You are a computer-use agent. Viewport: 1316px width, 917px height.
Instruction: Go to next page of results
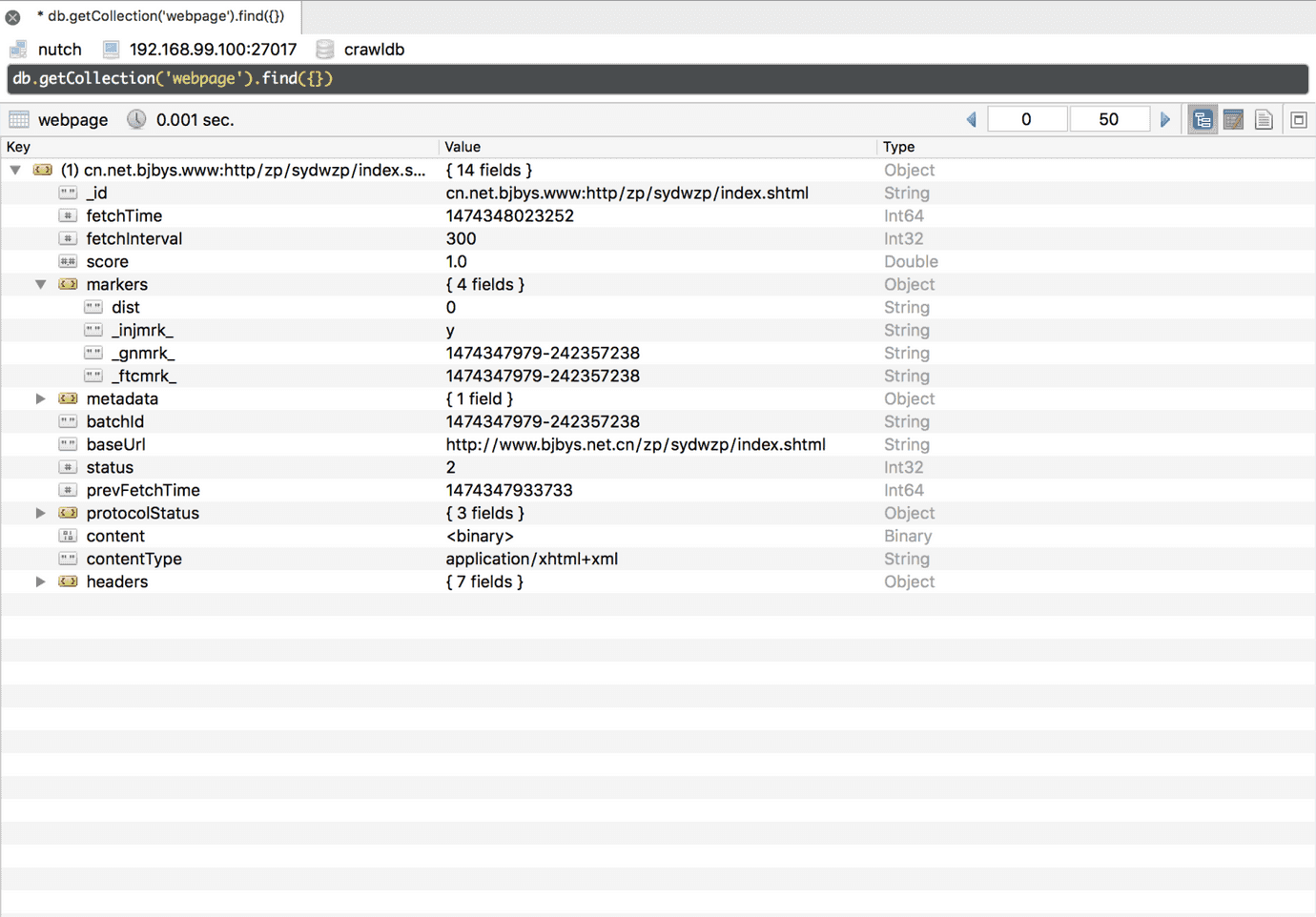pyautogui.click(x=1165, y=120)
